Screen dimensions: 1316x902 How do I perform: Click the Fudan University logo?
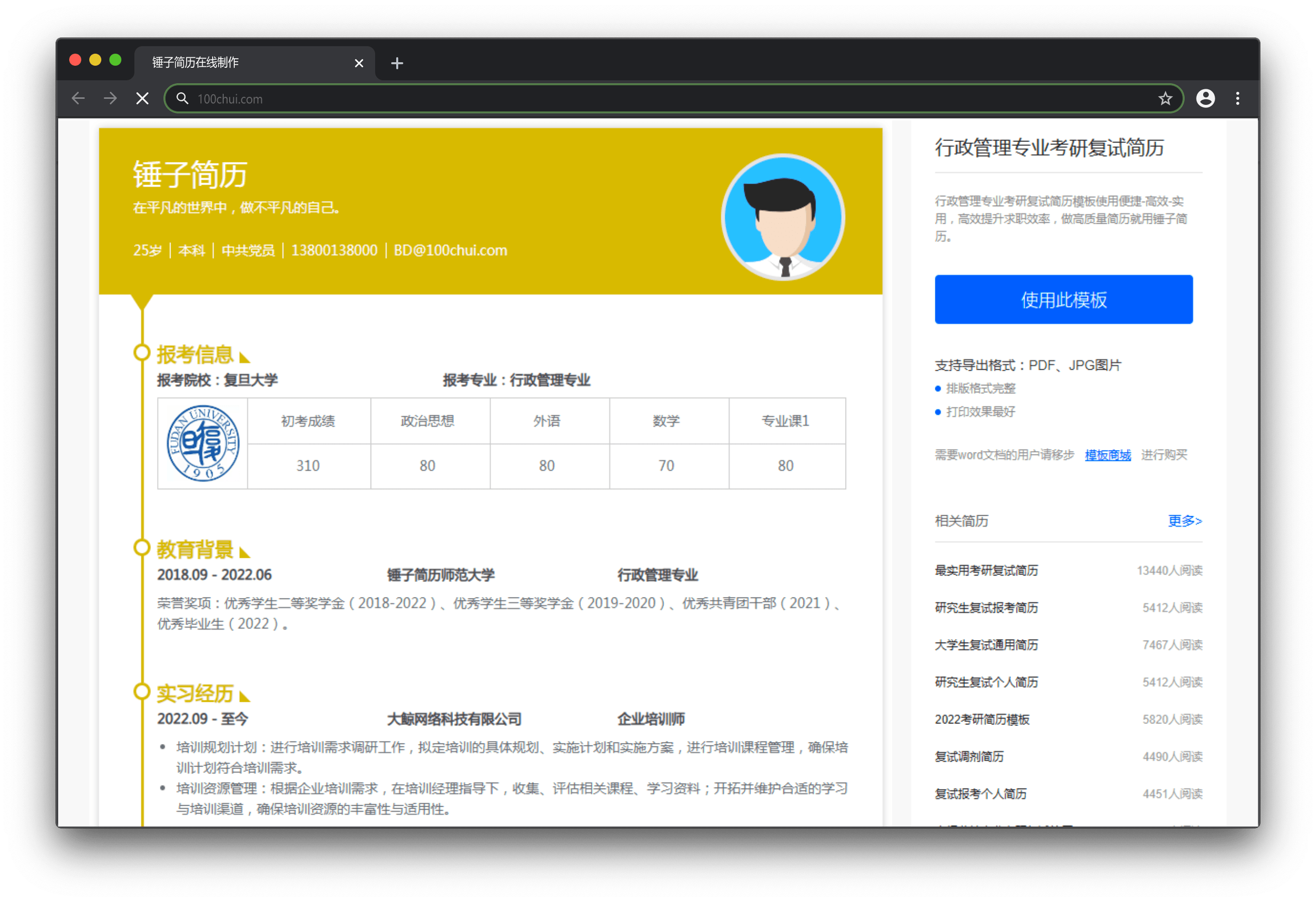point(203,443)
